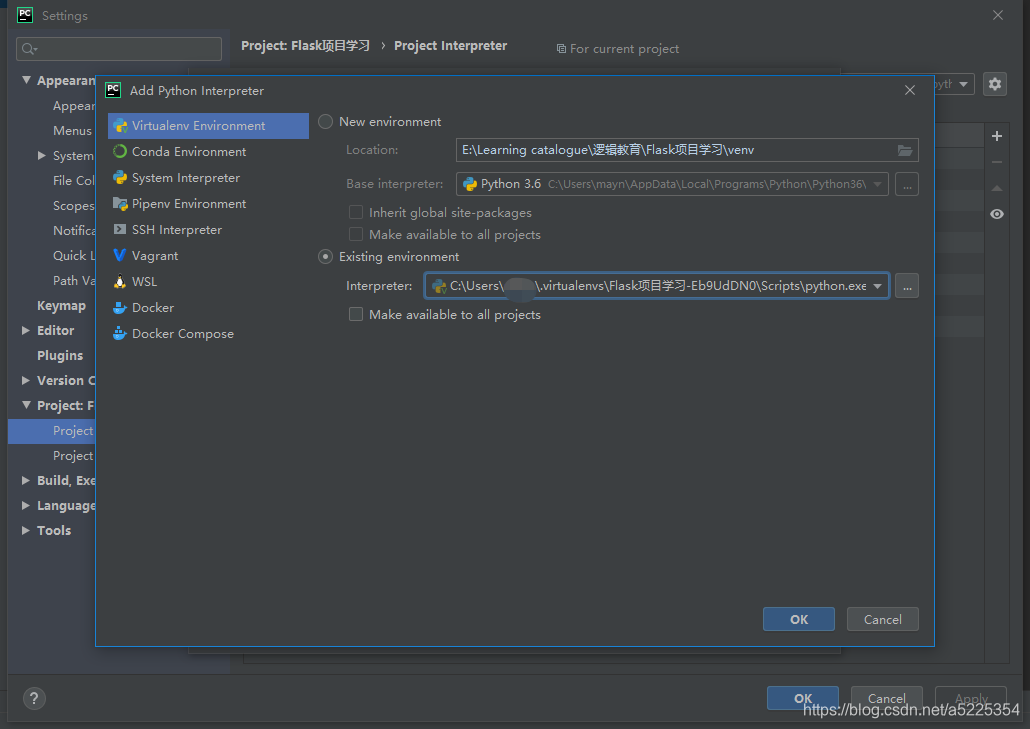Expand the Languages settings group
1030x729 pixels.
coord(26,505)
